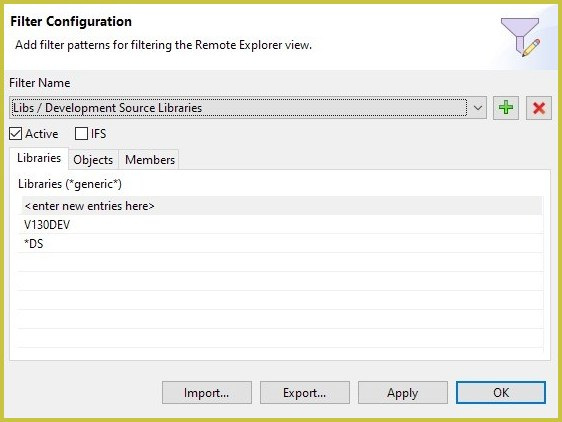Expand the Filter Name dropdown arrow

477,108
